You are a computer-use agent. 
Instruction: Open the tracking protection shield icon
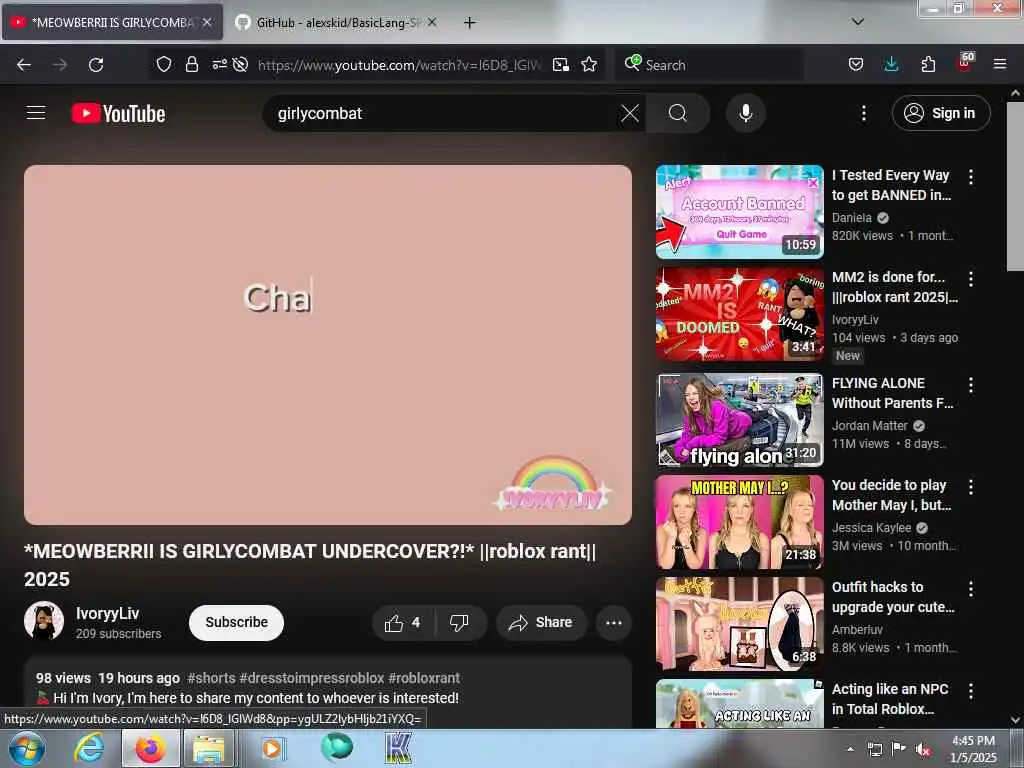(x=164, y=64)
